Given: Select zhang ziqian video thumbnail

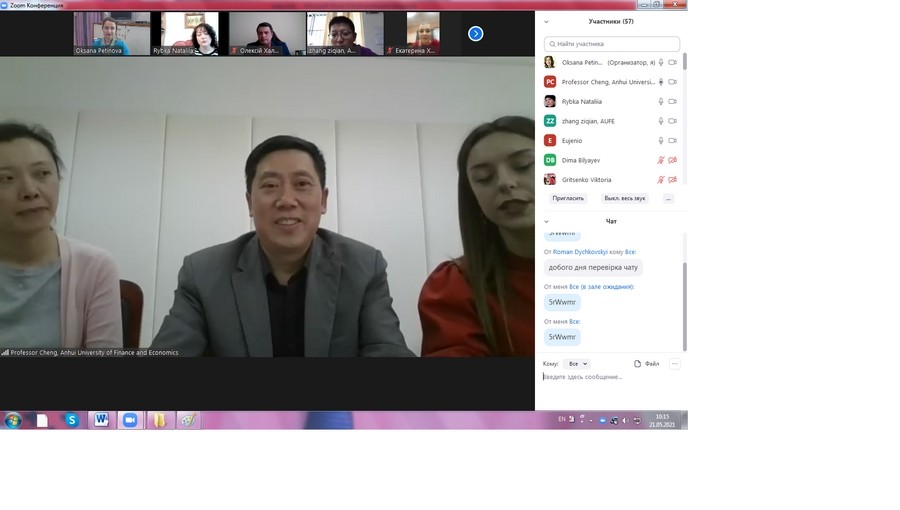Looking at the screenshot, I should click(x=344, y=34).
